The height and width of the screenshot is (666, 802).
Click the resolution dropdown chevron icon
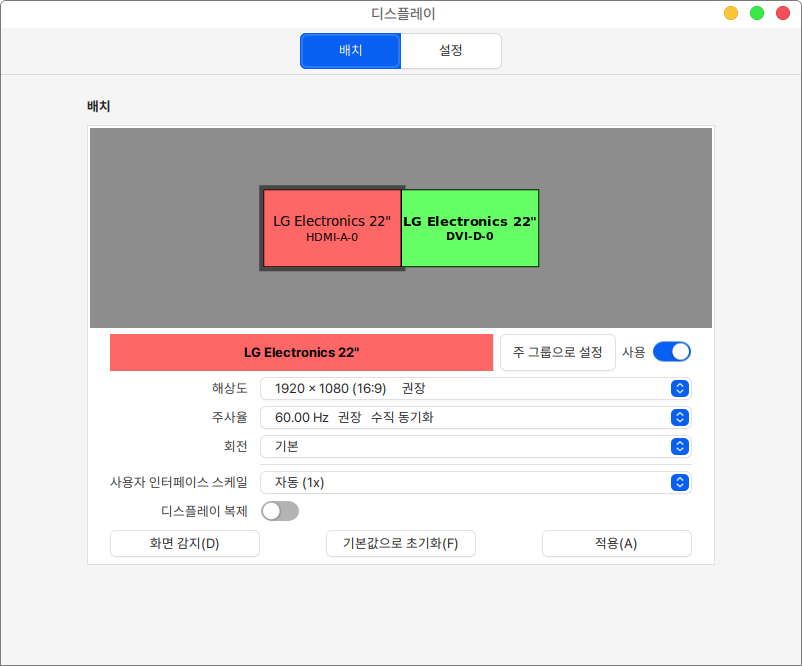coord(679,388)
